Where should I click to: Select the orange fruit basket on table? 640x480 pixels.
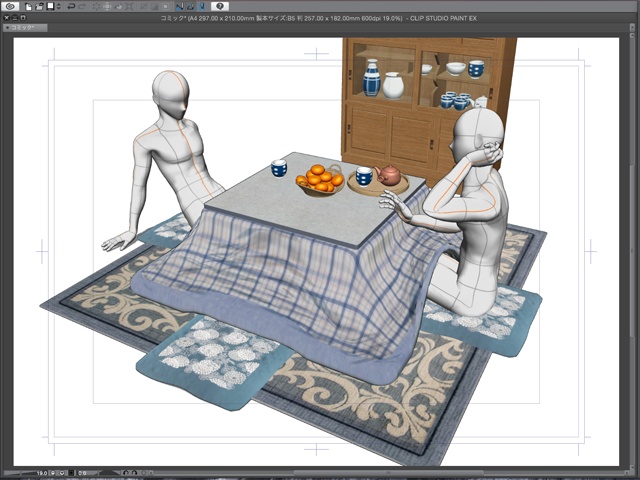(320, 180)
